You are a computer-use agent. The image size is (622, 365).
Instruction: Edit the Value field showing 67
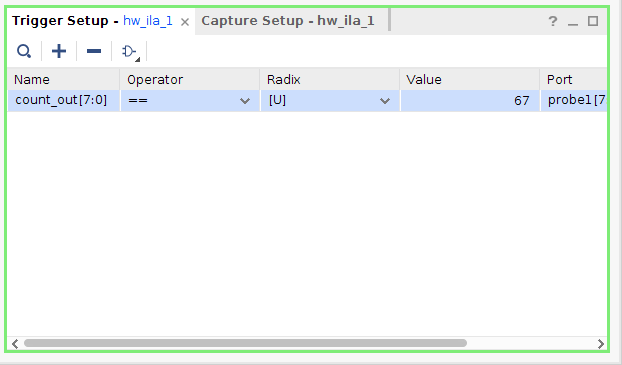470,100
